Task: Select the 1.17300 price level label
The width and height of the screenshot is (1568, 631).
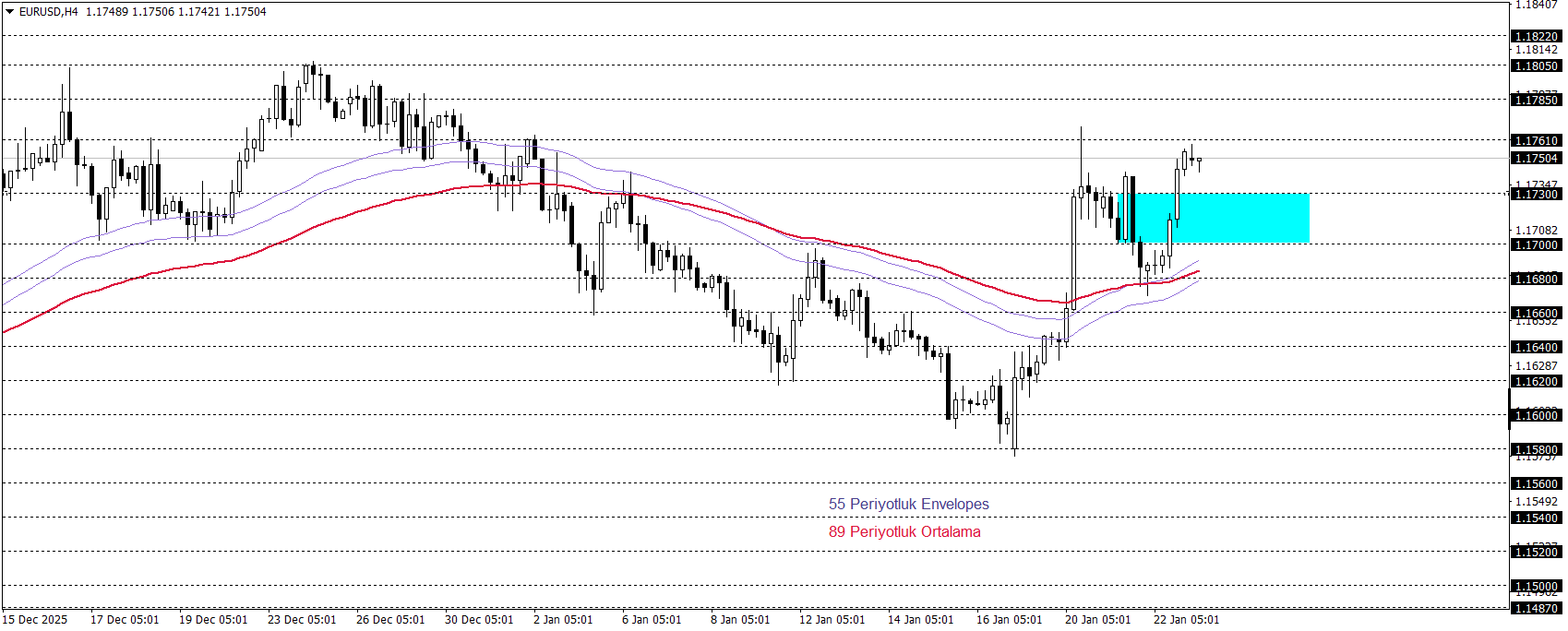Action: pos(1536,195)
